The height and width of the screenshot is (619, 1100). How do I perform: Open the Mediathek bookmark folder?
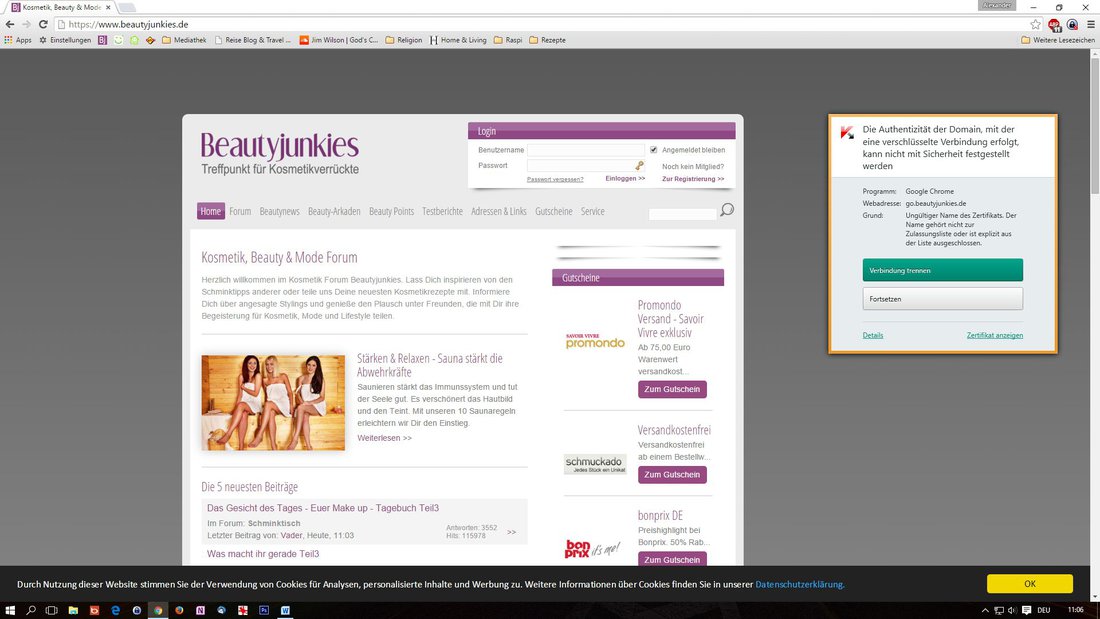point(183,40)
